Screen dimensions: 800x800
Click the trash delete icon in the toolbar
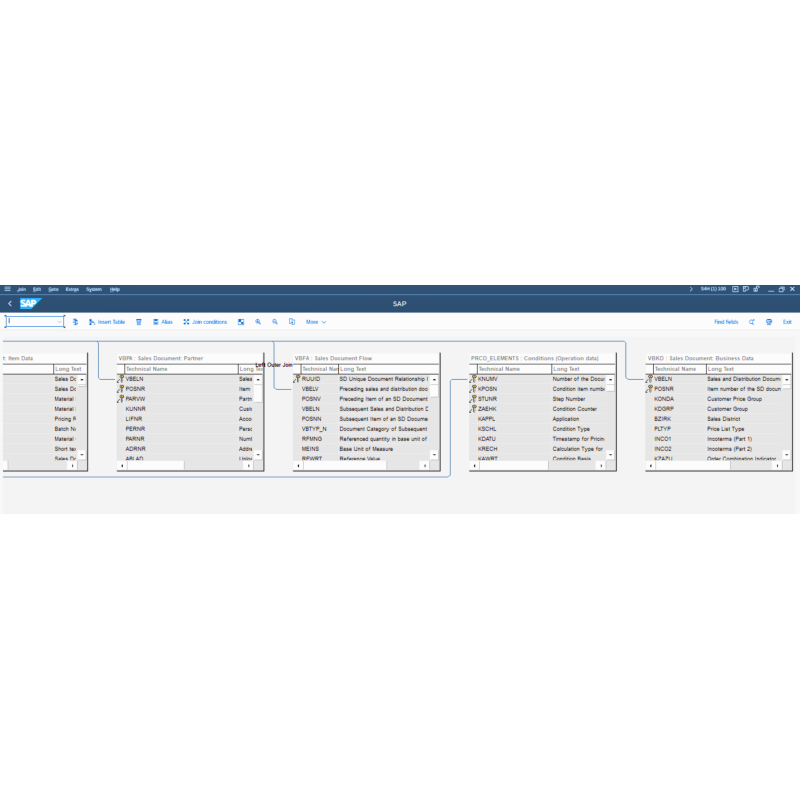pos(138,321)
